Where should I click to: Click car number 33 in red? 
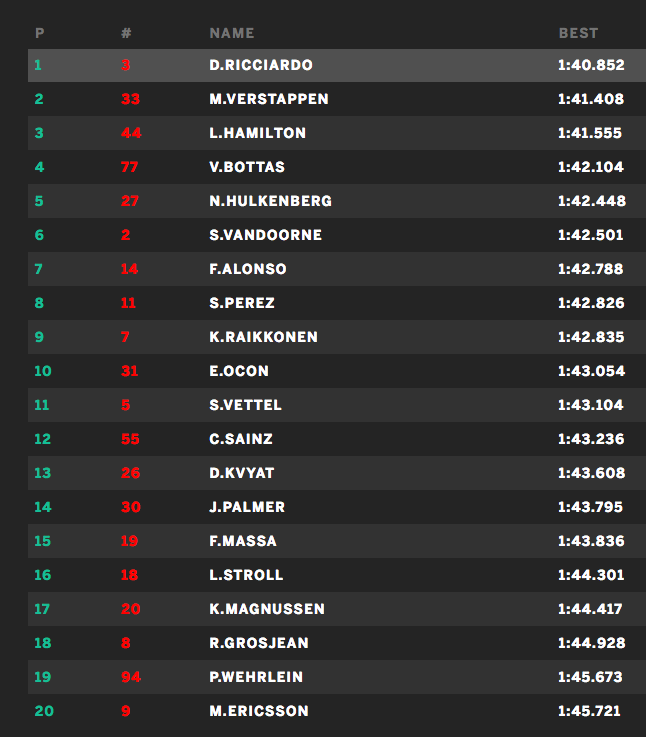(x=130, y=99)
